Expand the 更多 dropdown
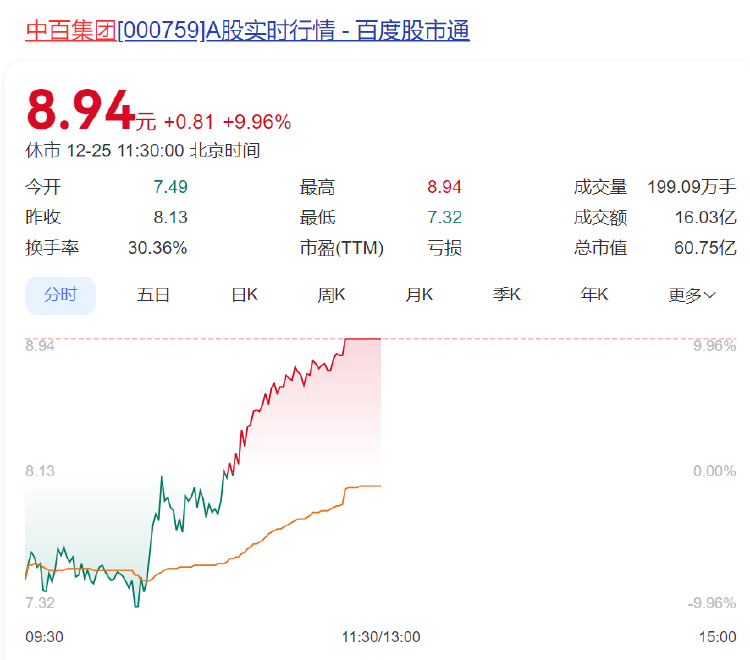 point(692,296)
